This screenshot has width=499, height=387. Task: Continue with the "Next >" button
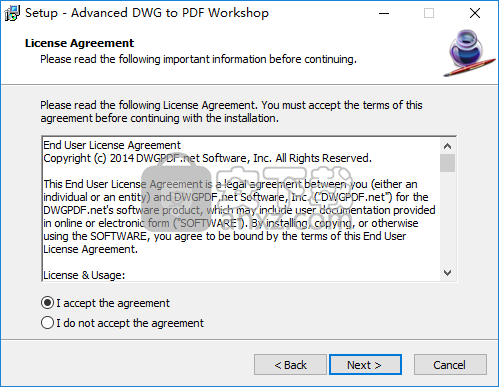tap(365, 365)
